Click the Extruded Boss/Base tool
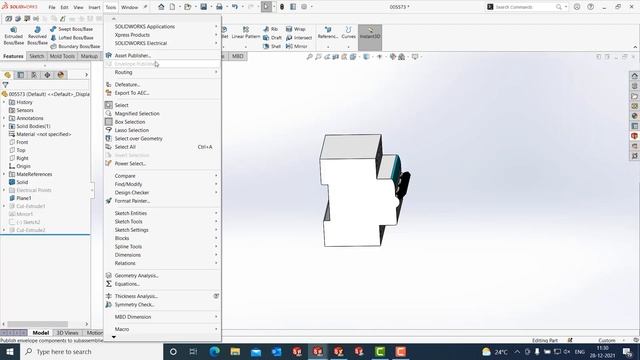640x360 pixels. pos(13,36)
